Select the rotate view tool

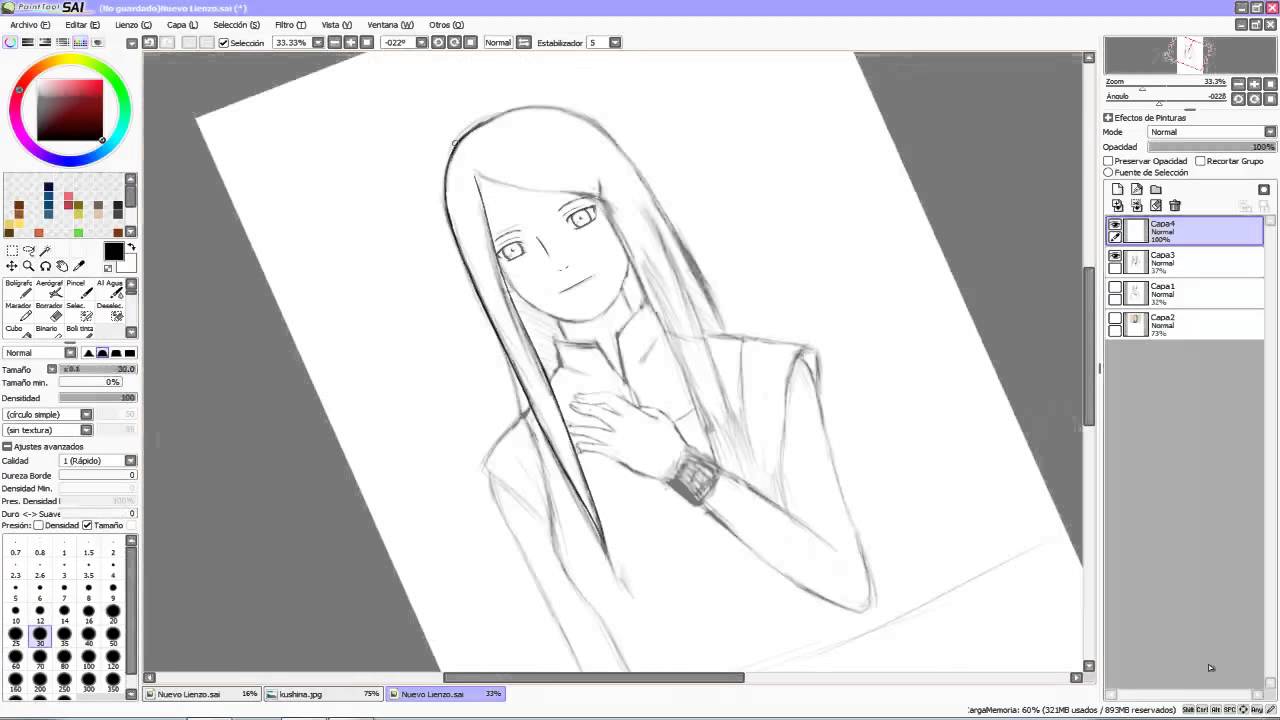pos(46,266)
